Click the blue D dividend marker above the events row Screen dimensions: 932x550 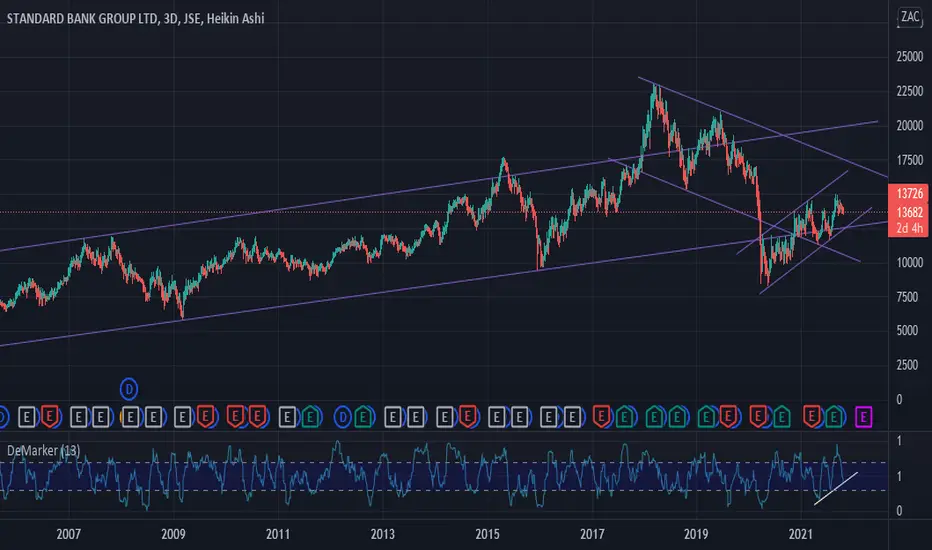tap(129, 389)
